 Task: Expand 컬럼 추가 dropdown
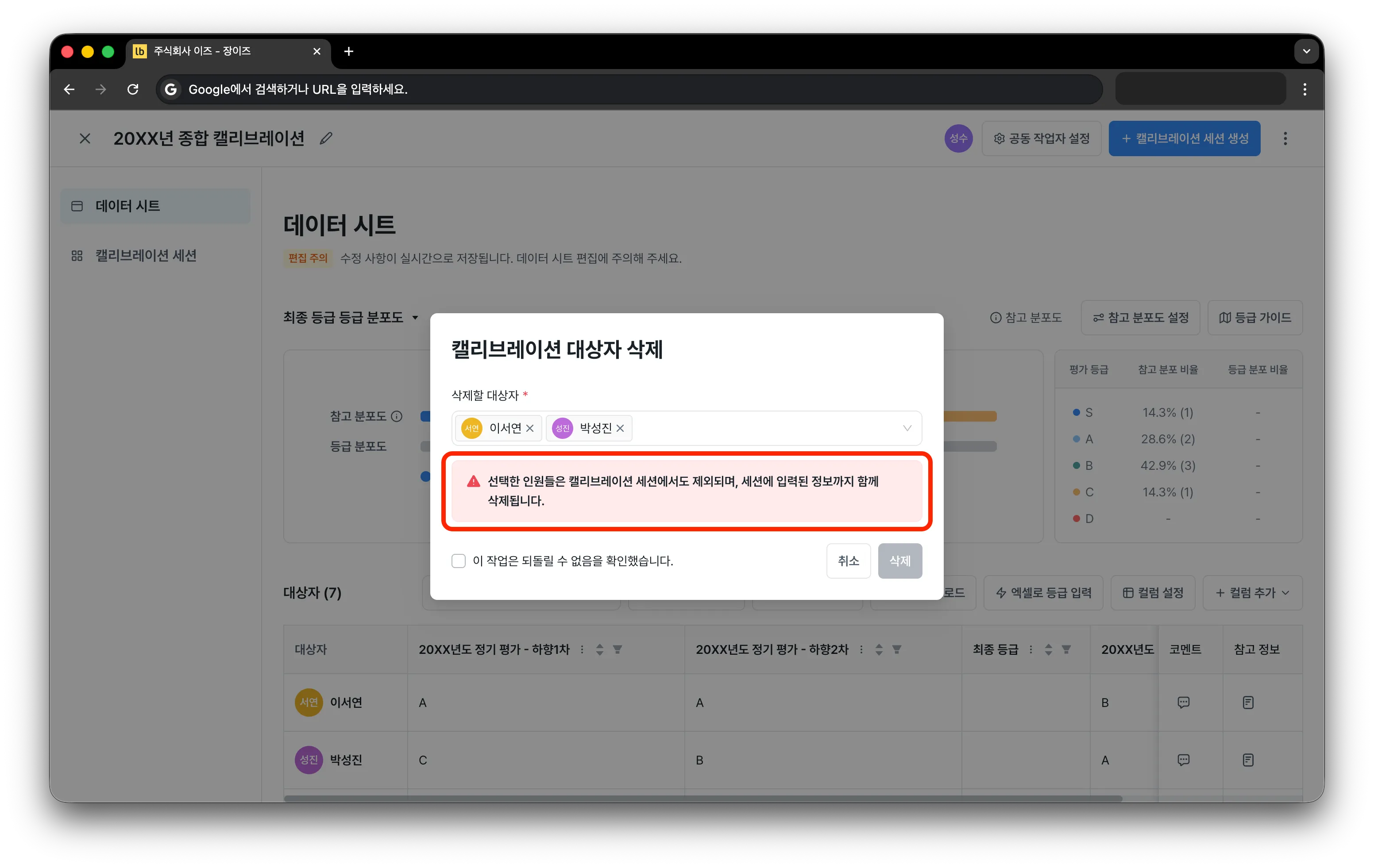(x=1252, y=592)
